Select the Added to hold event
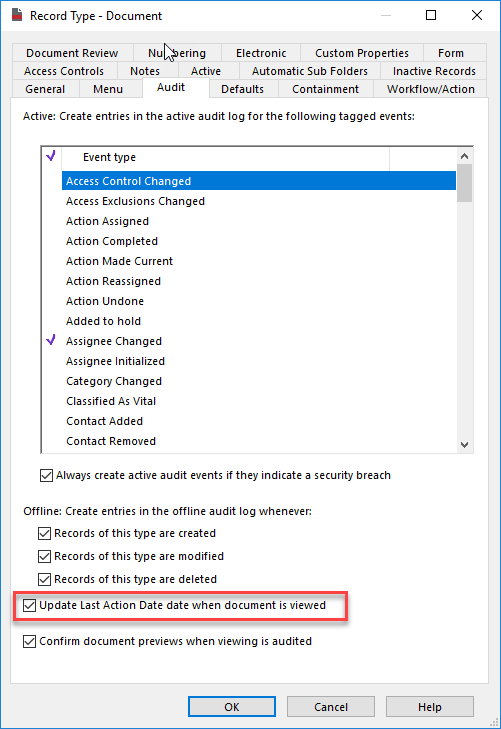The image size is (501, 729). click(258, 321)
